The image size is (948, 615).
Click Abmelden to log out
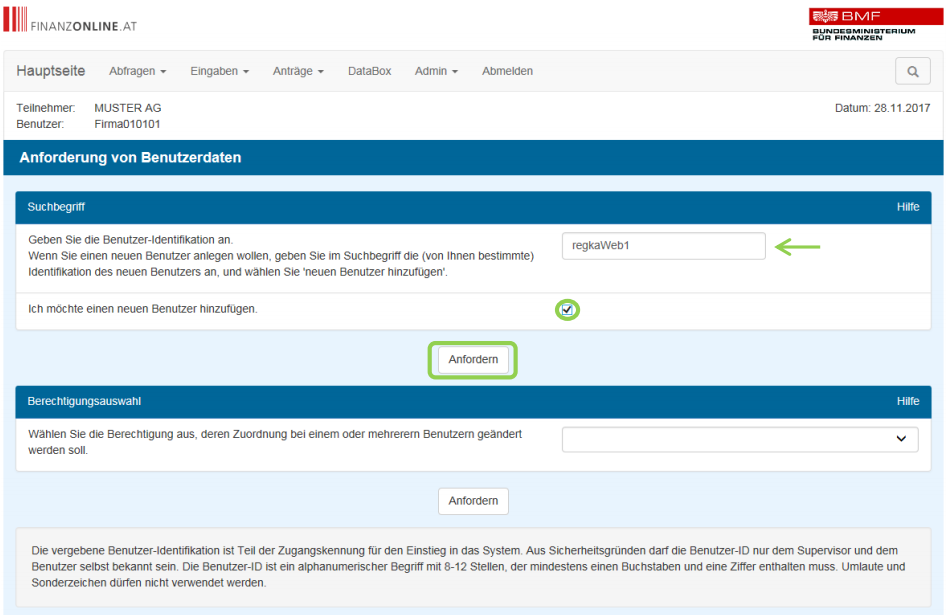[507, 72]
